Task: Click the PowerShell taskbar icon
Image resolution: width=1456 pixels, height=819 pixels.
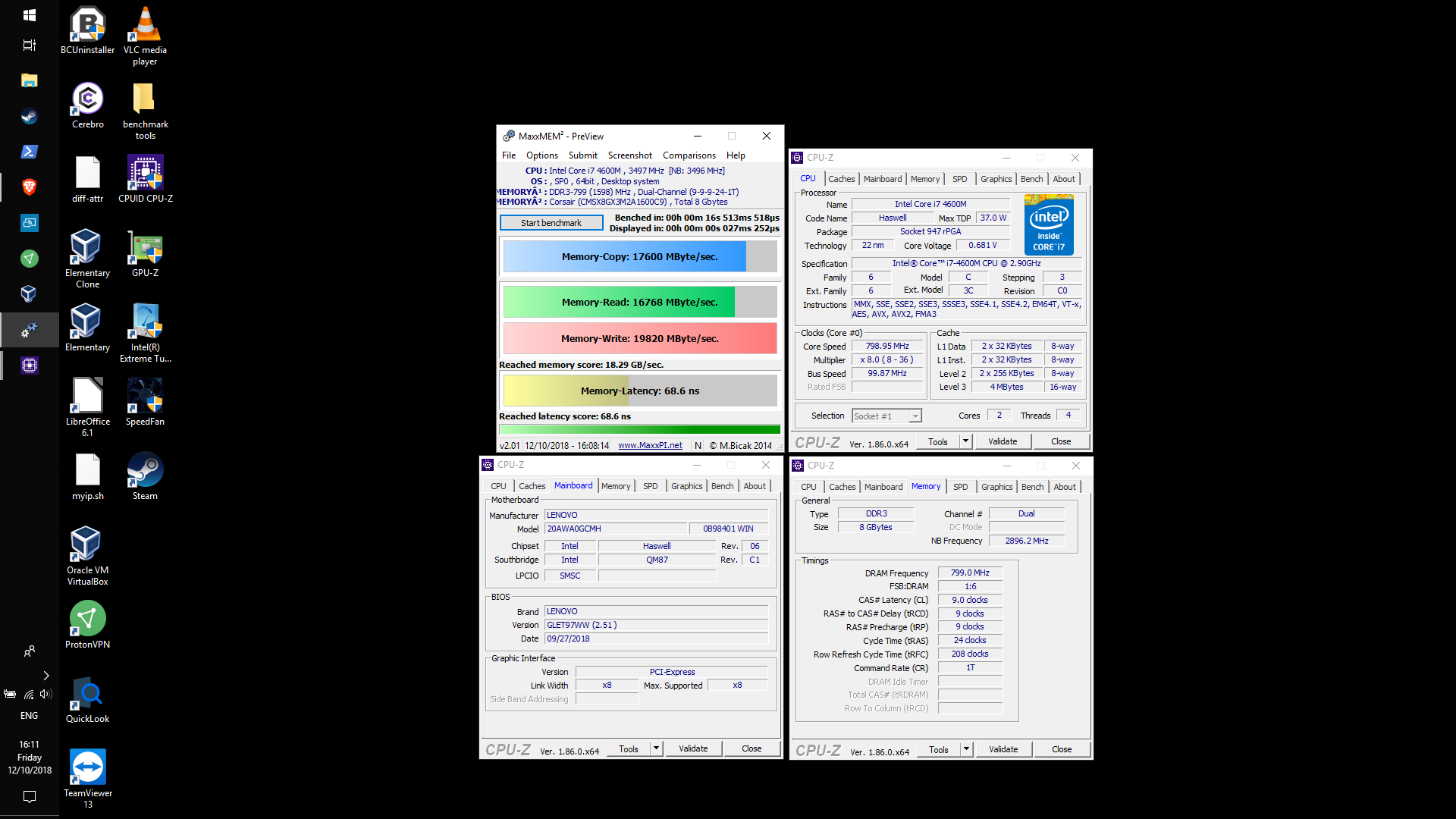Action: tap(29, 152)
